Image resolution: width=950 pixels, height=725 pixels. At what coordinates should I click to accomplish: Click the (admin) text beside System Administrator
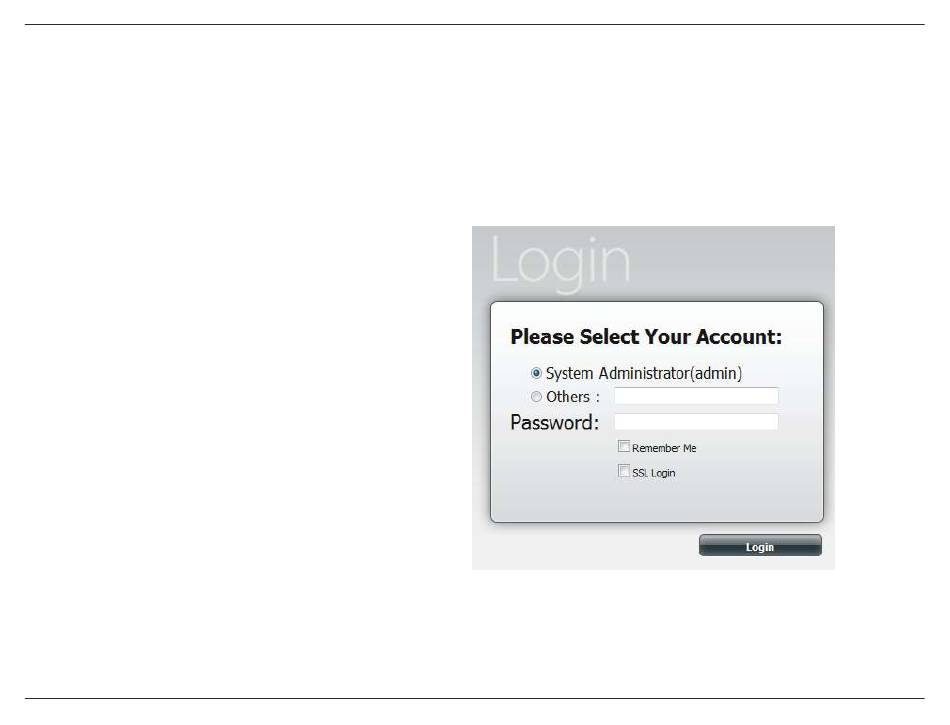click(x=716, y=373)
